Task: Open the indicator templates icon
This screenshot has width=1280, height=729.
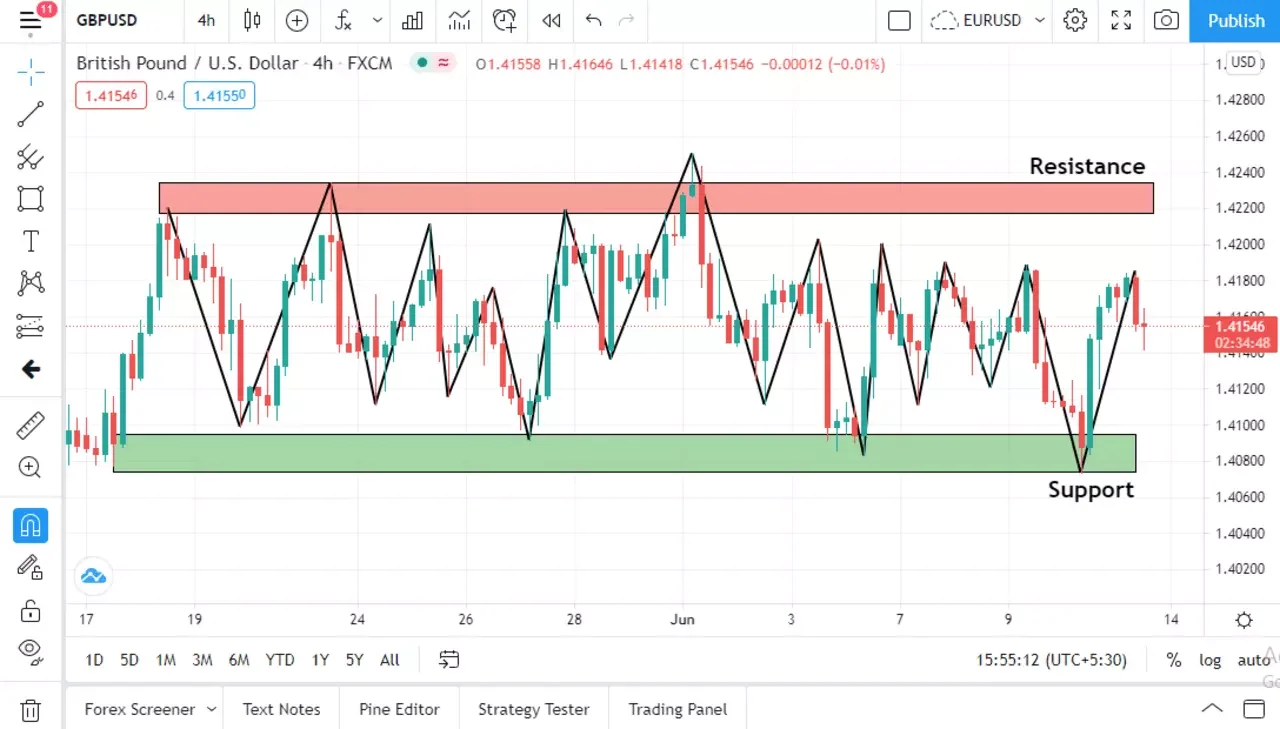Action: pyautogui.click(x=459, y=20)
